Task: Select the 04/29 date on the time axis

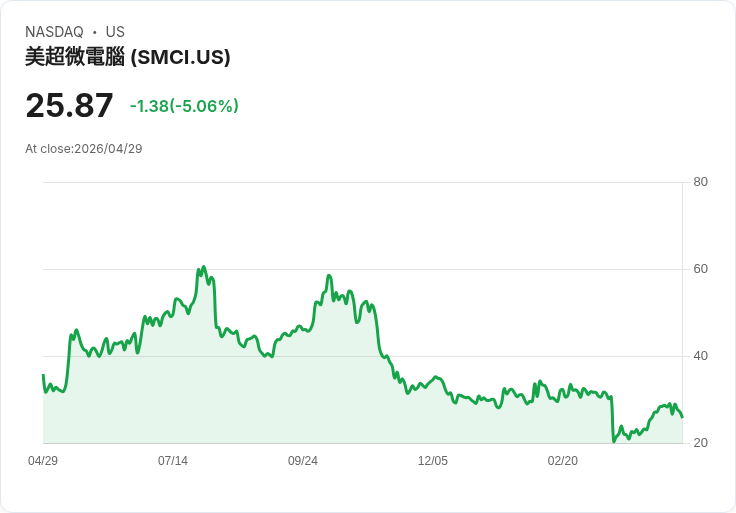Action: (x=43, y=461)
